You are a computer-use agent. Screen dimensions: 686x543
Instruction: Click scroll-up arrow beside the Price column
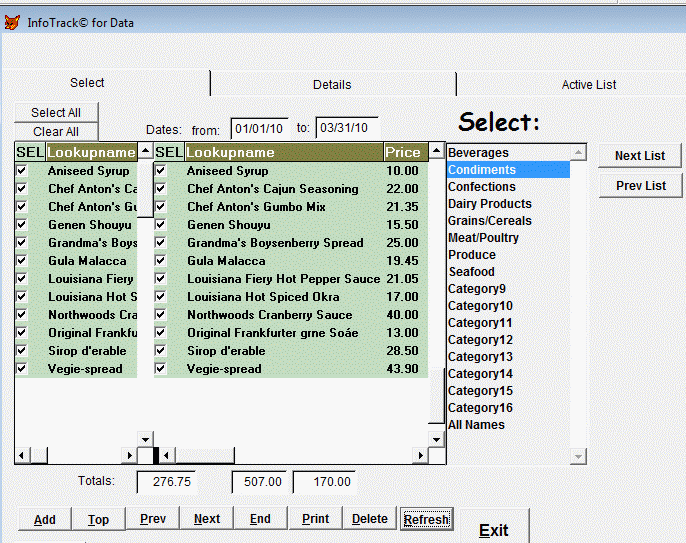point(436,152)
